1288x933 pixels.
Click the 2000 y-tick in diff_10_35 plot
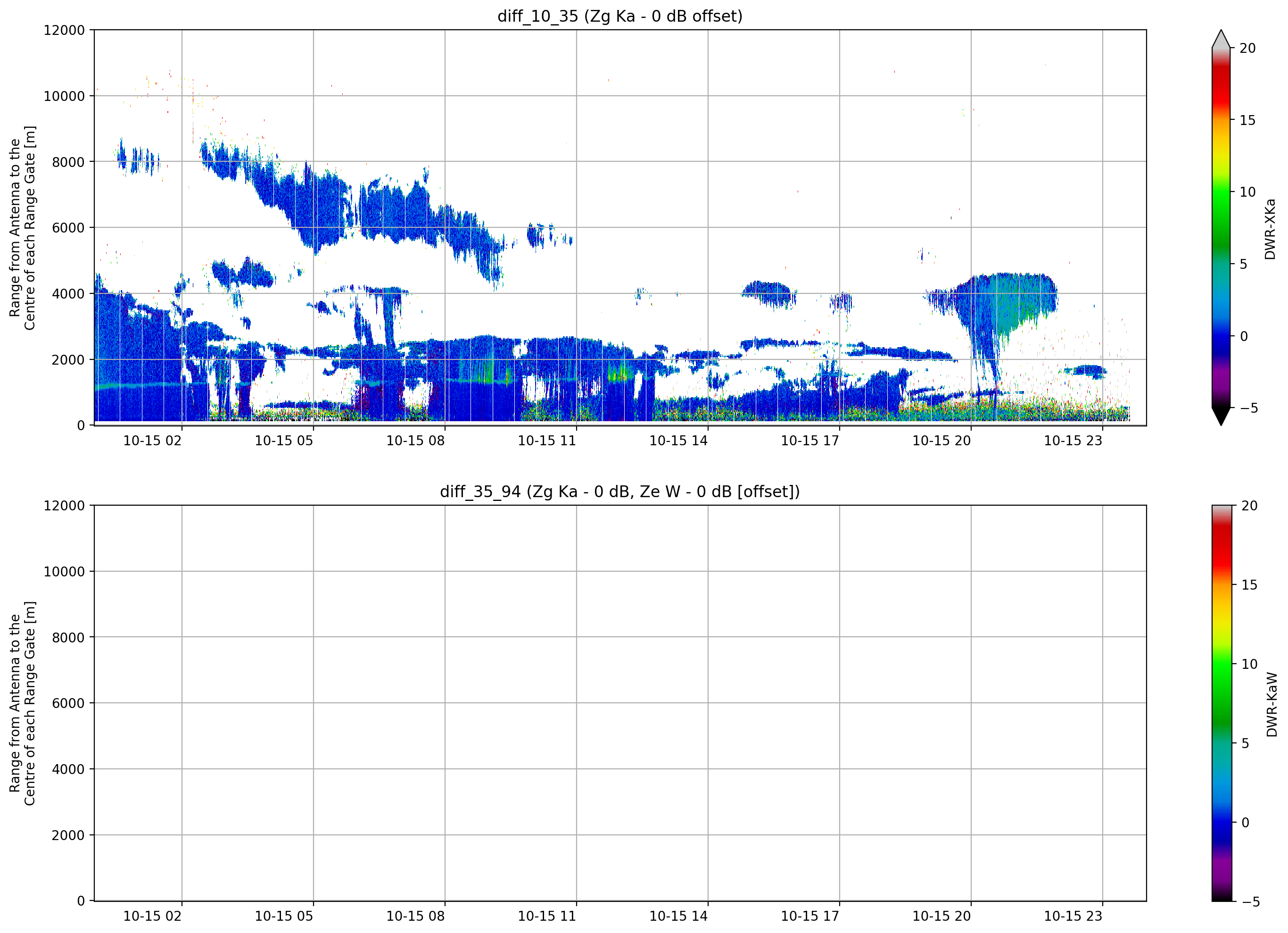pos(68,360)
